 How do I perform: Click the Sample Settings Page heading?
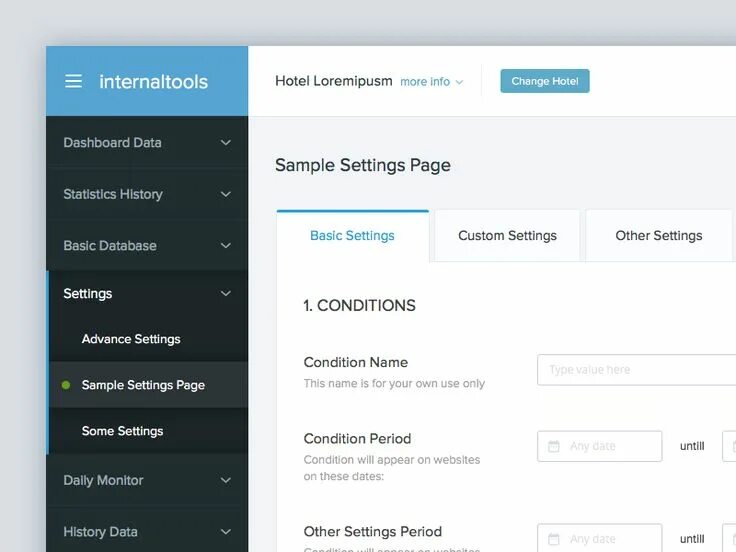click(363, 165)
